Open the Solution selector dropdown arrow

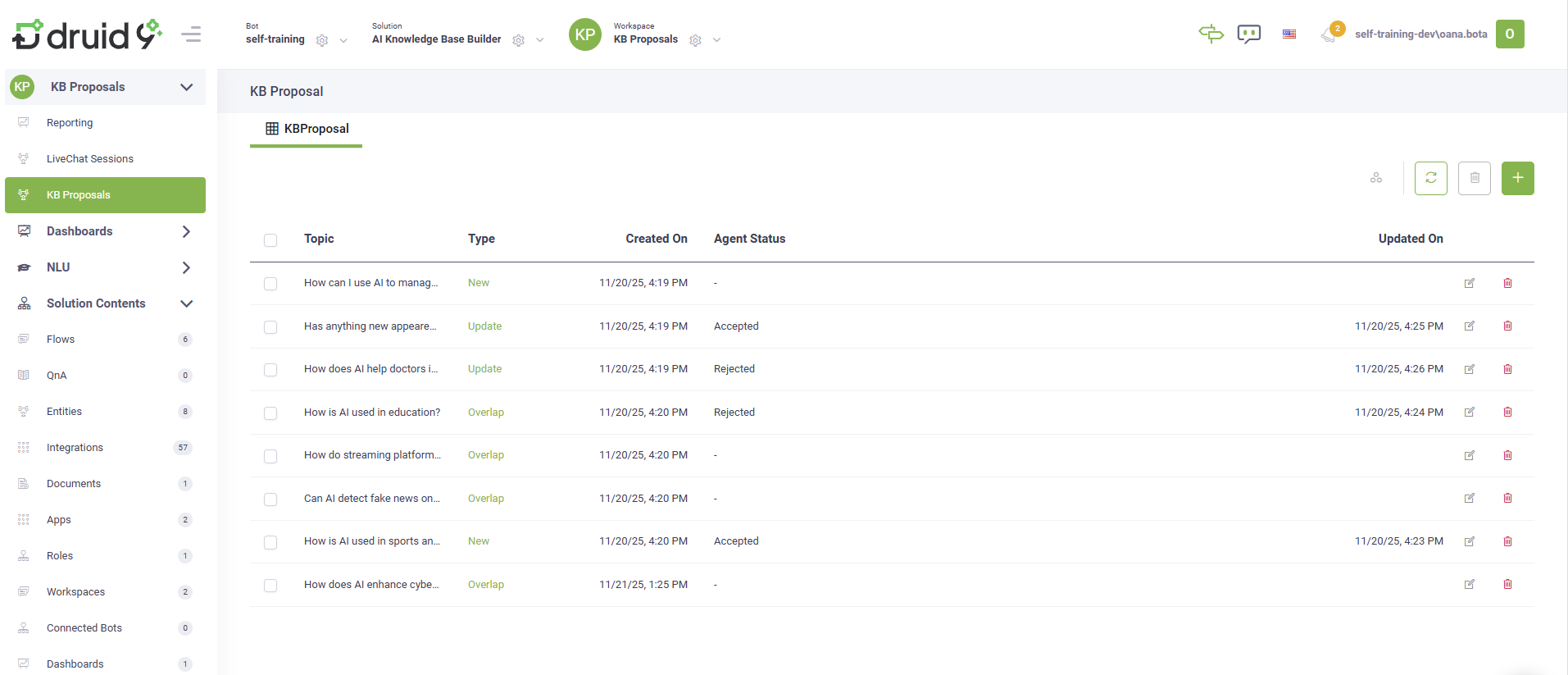[x=540, y=40]
